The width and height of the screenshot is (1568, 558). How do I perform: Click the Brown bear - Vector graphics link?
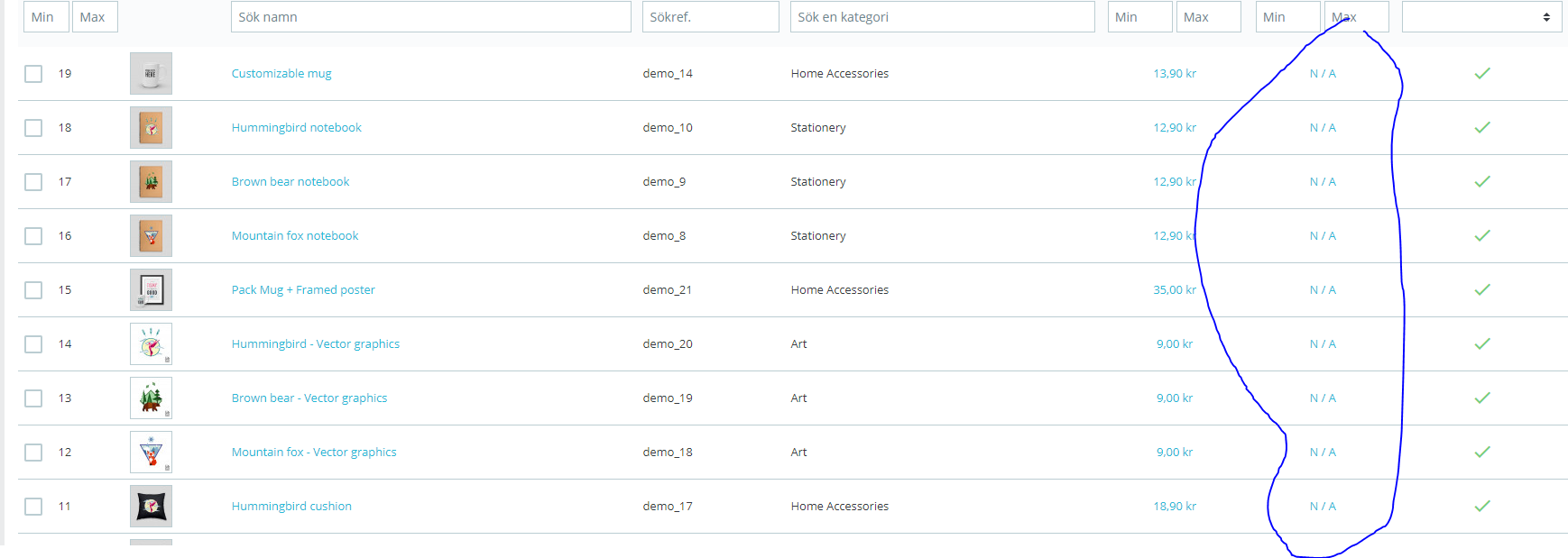309,398
